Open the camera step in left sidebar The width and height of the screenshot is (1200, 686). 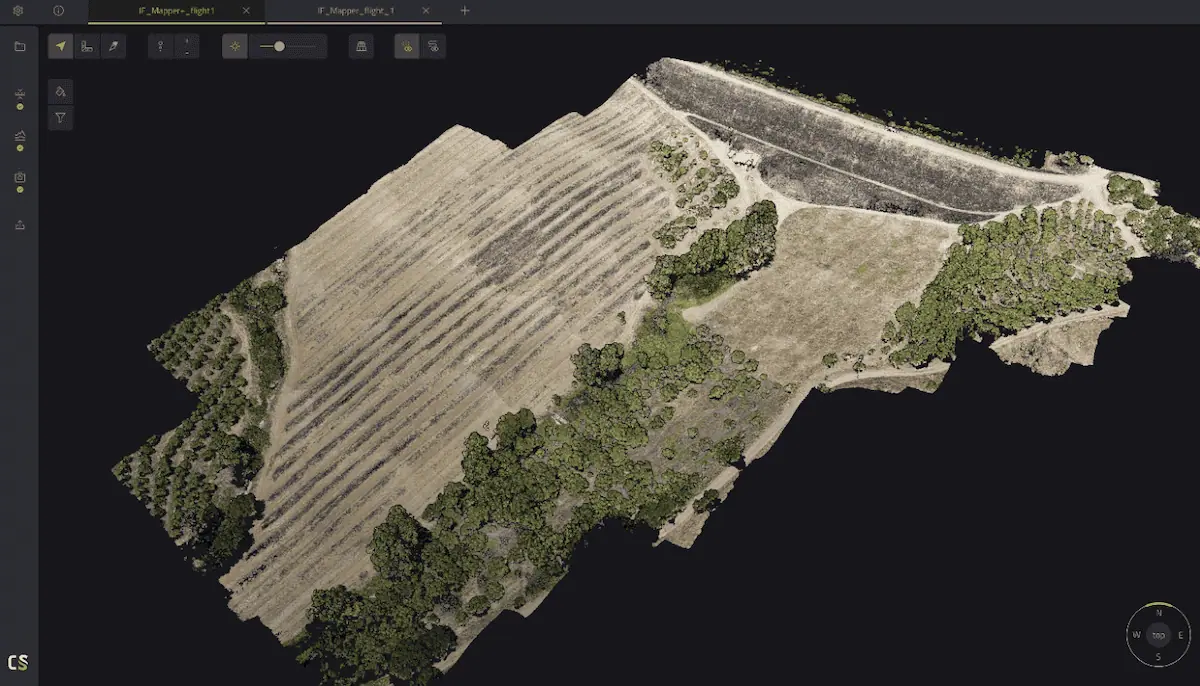20,178
